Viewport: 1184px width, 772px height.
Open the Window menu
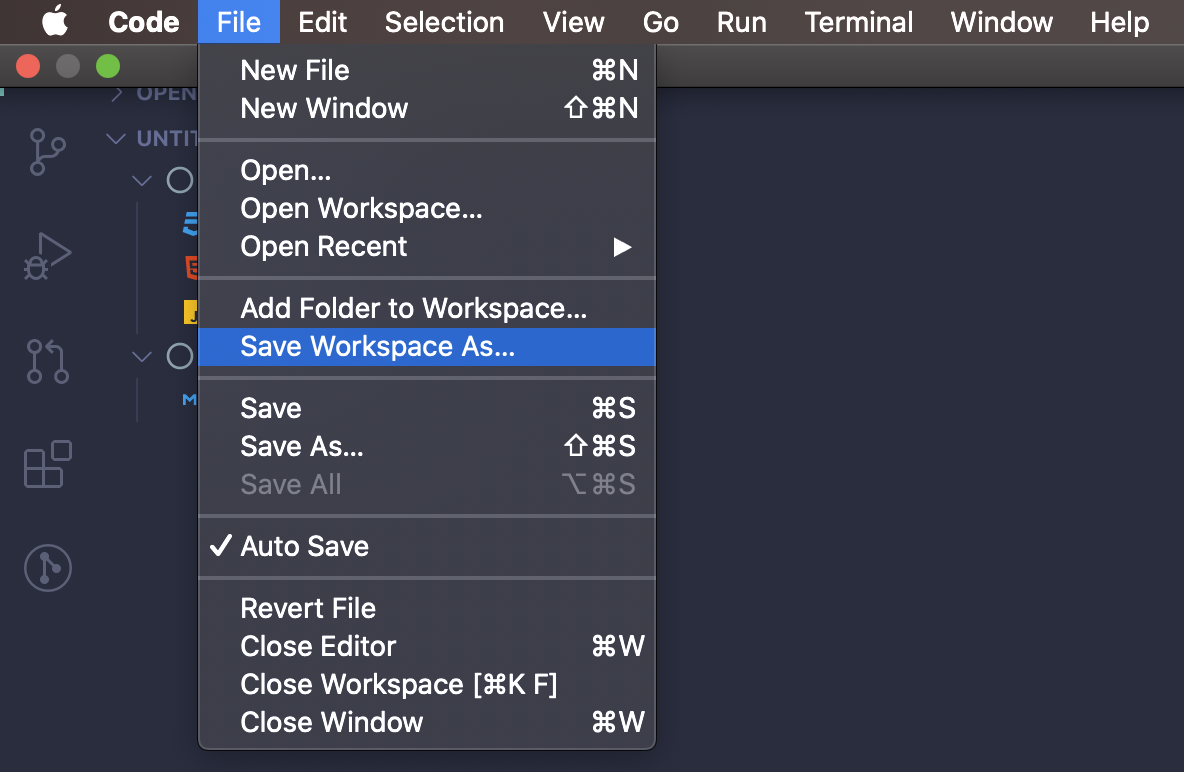tap(1001, 22)
